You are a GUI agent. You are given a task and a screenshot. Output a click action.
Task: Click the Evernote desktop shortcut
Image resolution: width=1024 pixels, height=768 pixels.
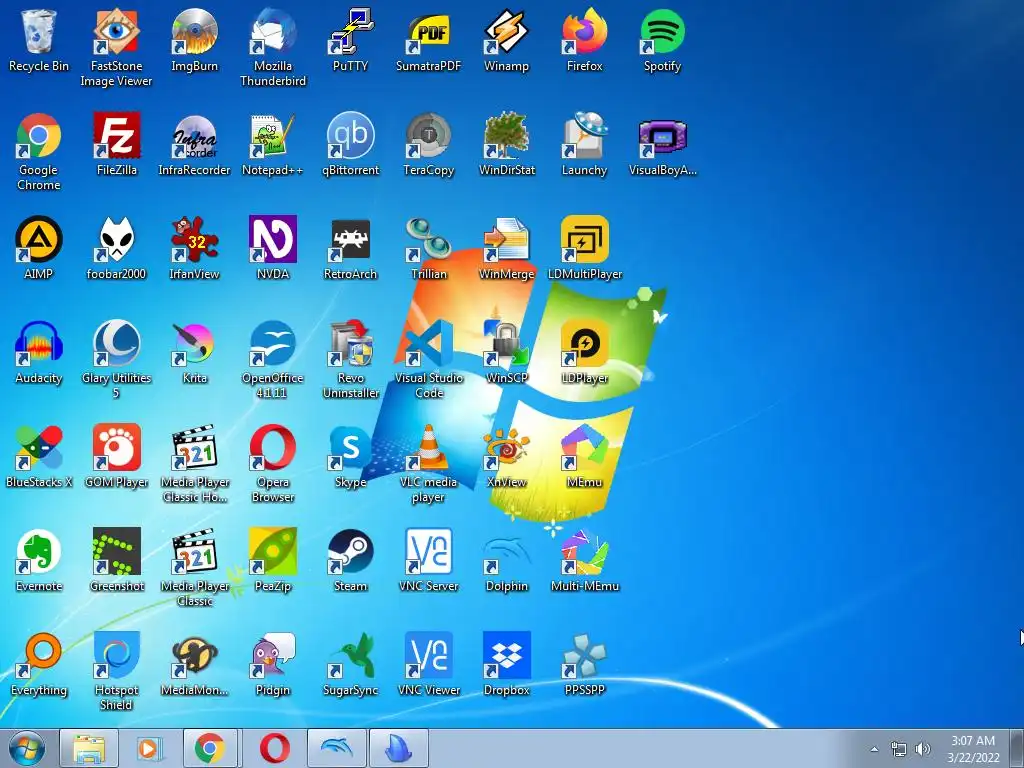[x=39, y=552]
